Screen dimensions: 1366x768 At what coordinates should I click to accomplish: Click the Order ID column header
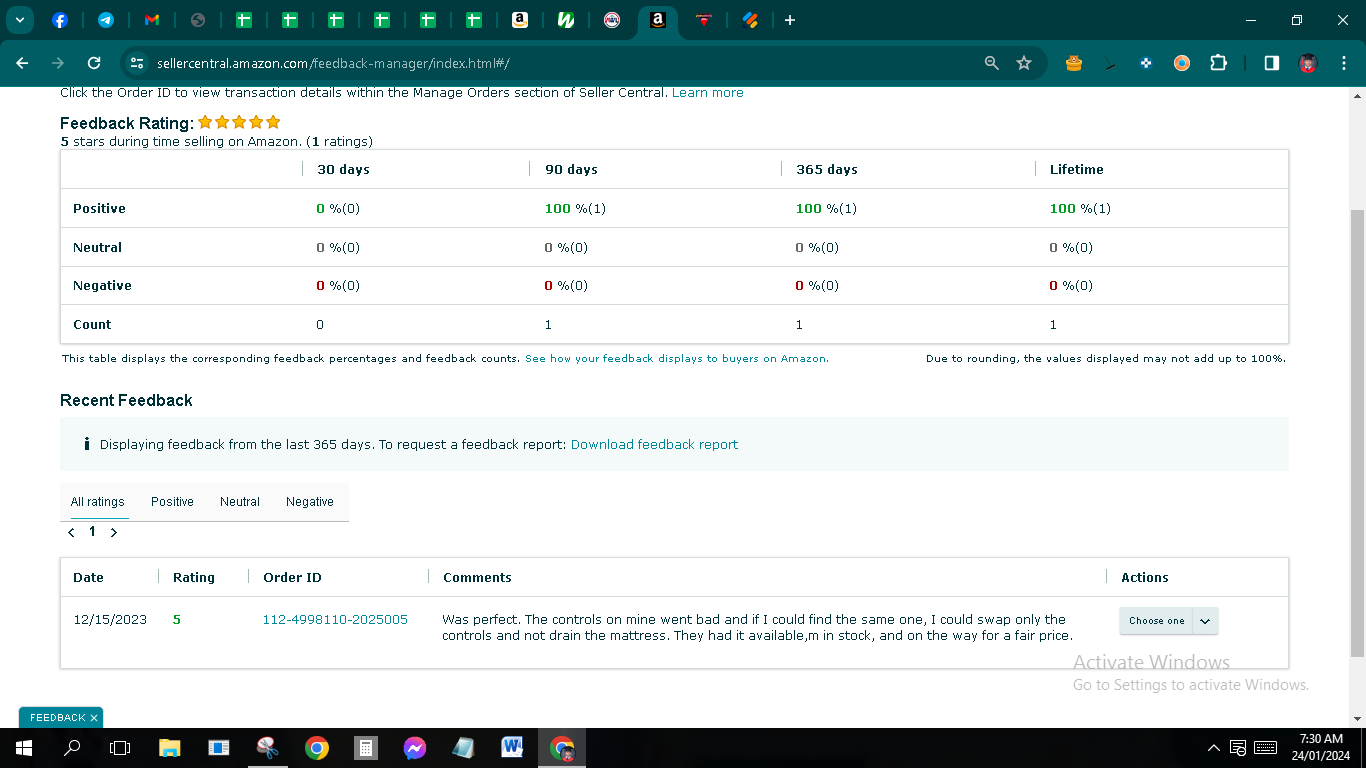tap(292, 577)
